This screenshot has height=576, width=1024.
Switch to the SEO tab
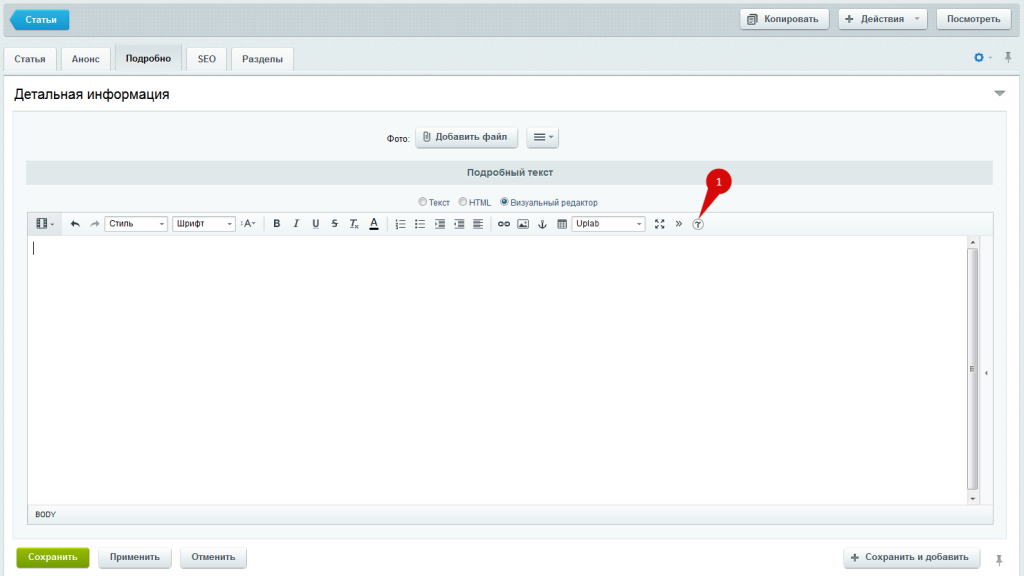[206, 59]
